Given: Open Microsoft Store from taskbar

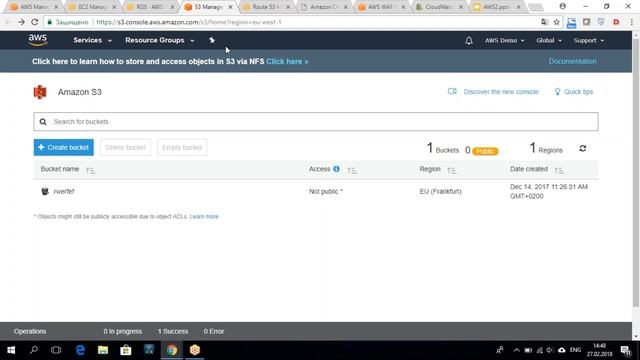Looking at the screenshot, I should [x=126, y=350].
